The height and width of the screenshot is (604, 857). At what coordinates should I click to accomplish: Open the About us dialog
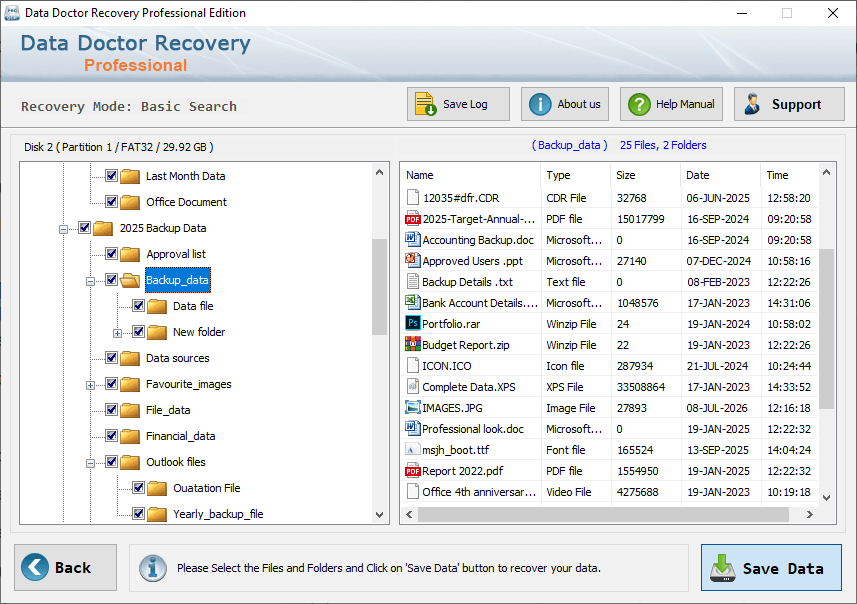(x=565, y=104)
